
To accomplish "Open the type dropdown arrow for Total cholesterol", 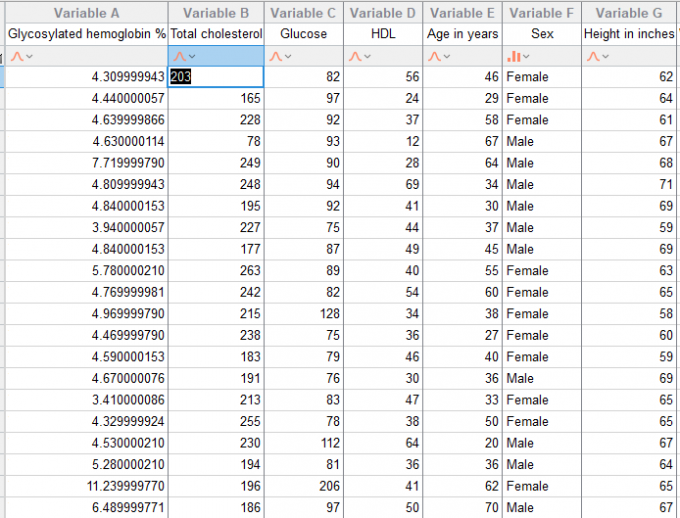I will (193, 56).
